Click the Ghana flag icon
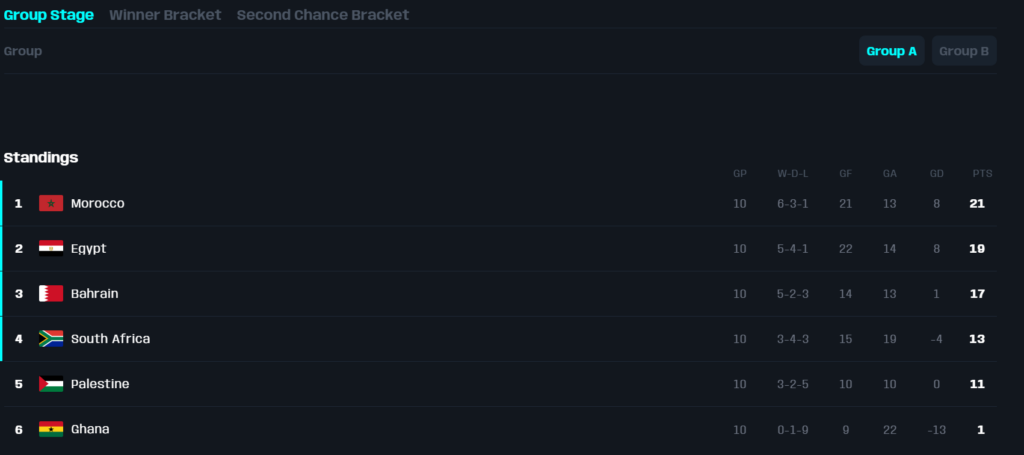1024x455 pixels. tap(51, 429)
